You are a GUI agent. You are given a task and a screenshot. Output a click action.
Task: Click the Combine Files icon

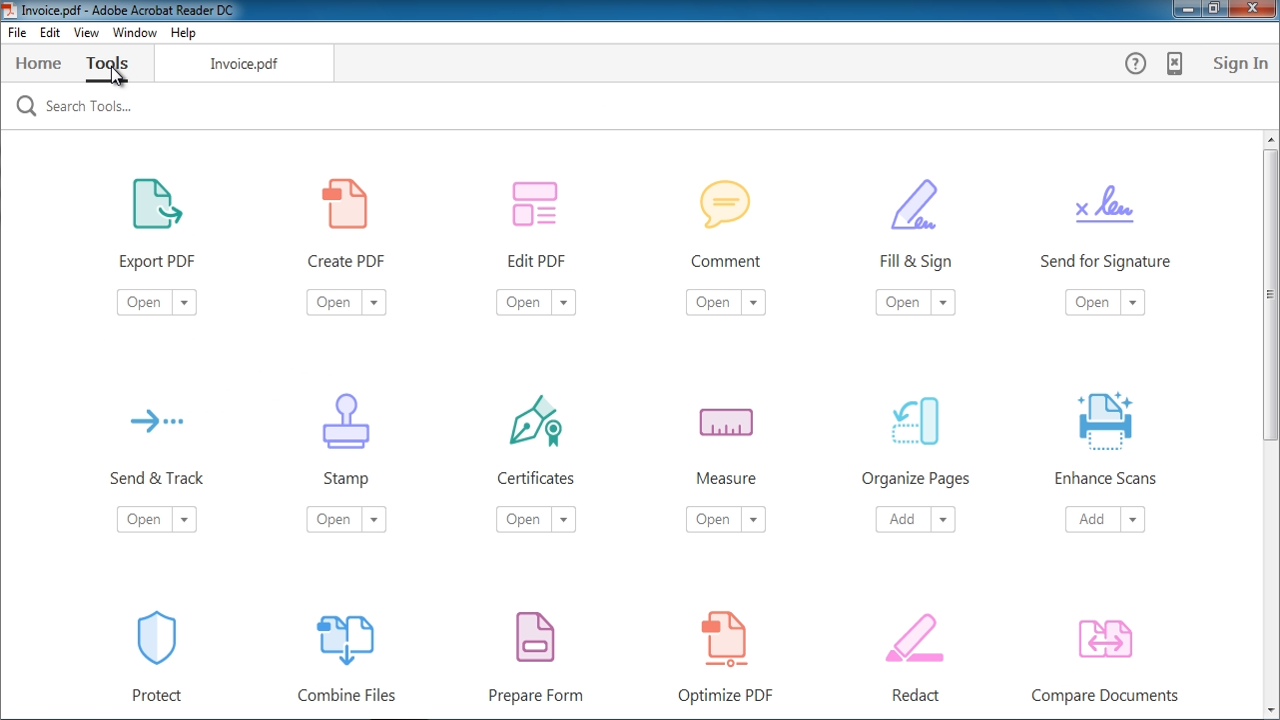coord(346,639)
